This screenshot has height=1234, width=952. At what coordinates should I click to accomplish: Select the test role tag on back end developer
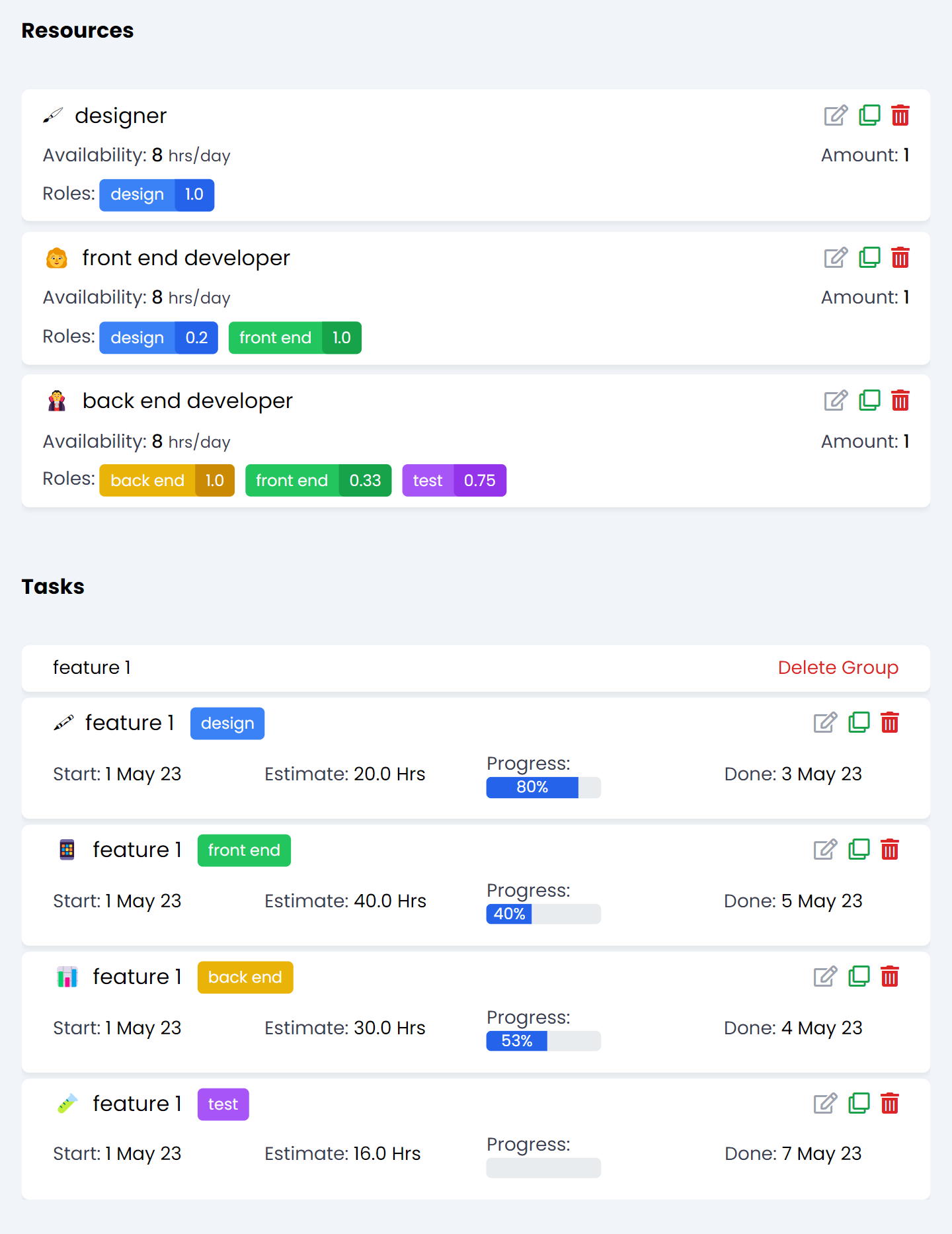pos(454,480)
